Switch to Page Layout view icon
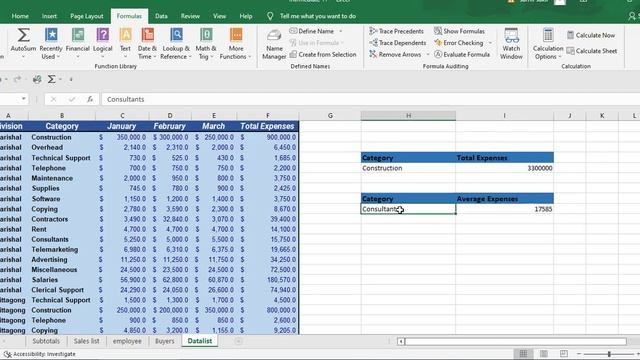The height and width of the screenshot is (360, 640). tap(544, 353)
